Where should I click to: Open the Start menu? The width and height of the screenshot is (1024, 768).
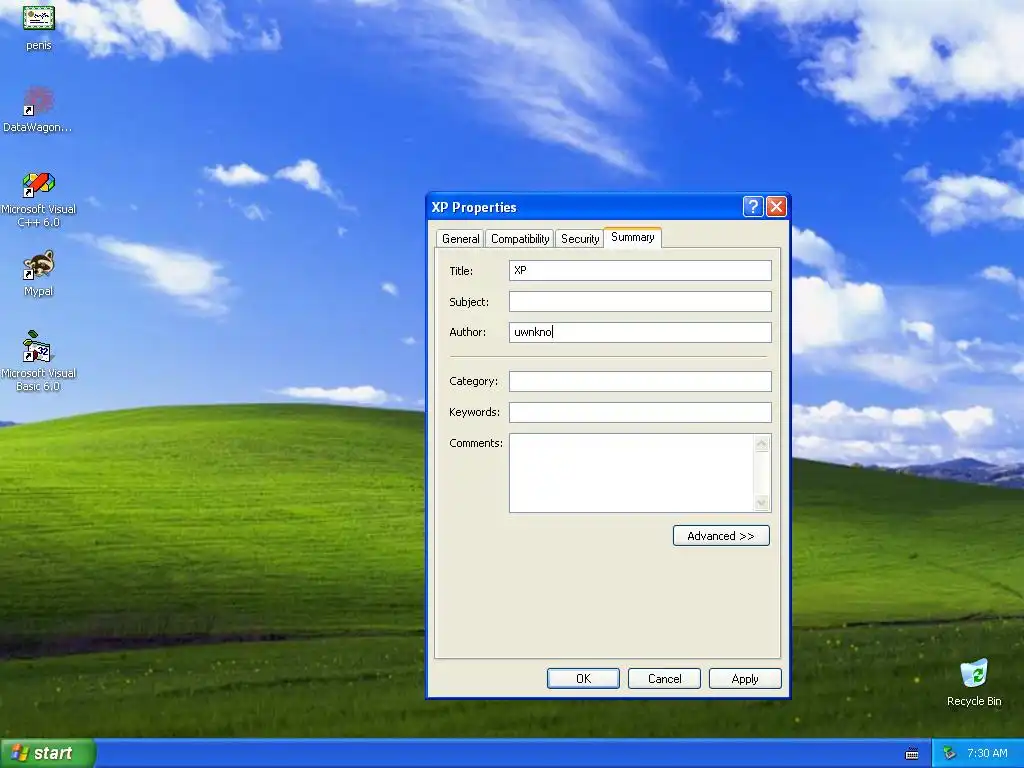coord(48,753)
